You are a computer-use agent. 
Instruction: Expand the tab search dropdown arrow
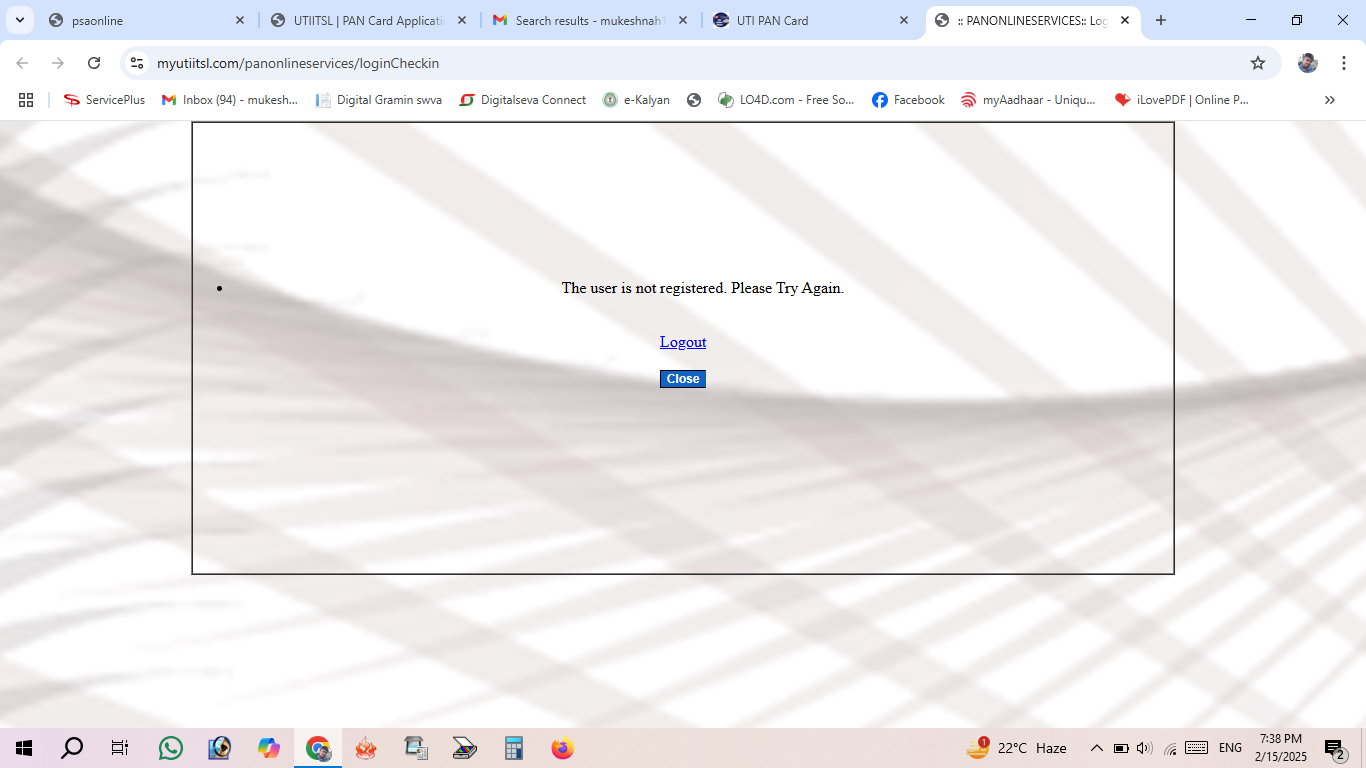[19, 20]
